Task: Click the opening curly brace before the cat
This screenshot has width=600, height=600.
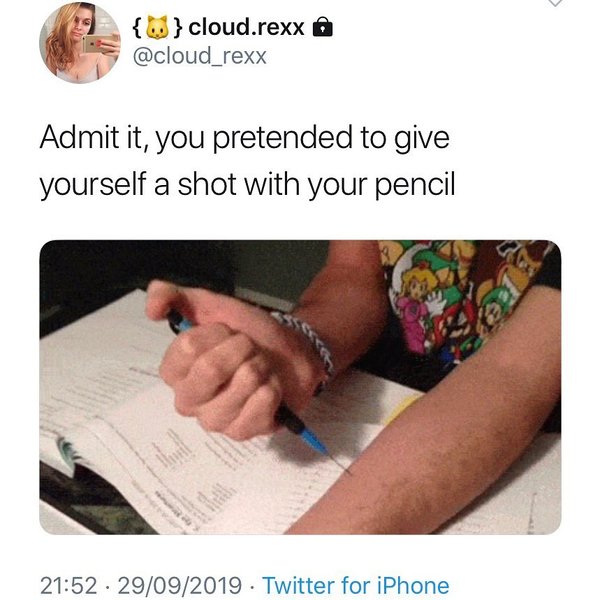Action: tap(136, 27)
